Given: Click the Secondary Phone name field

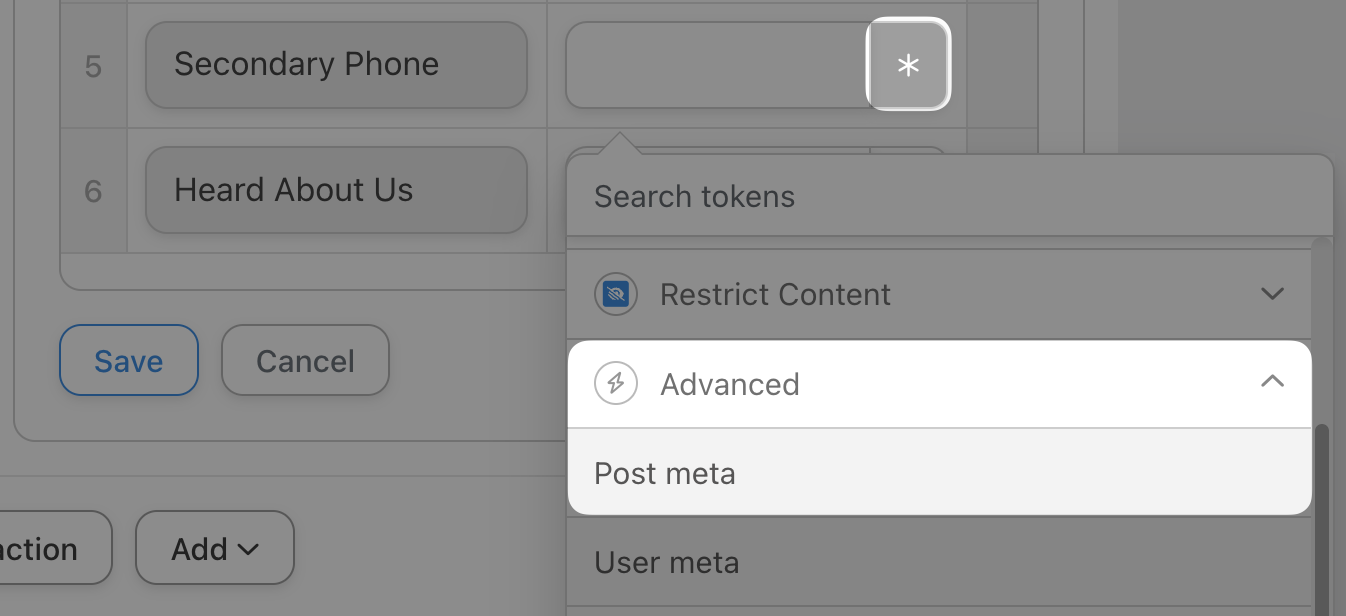Looking at the screenshot, I should pyautogui.click(x=336, y=65).
